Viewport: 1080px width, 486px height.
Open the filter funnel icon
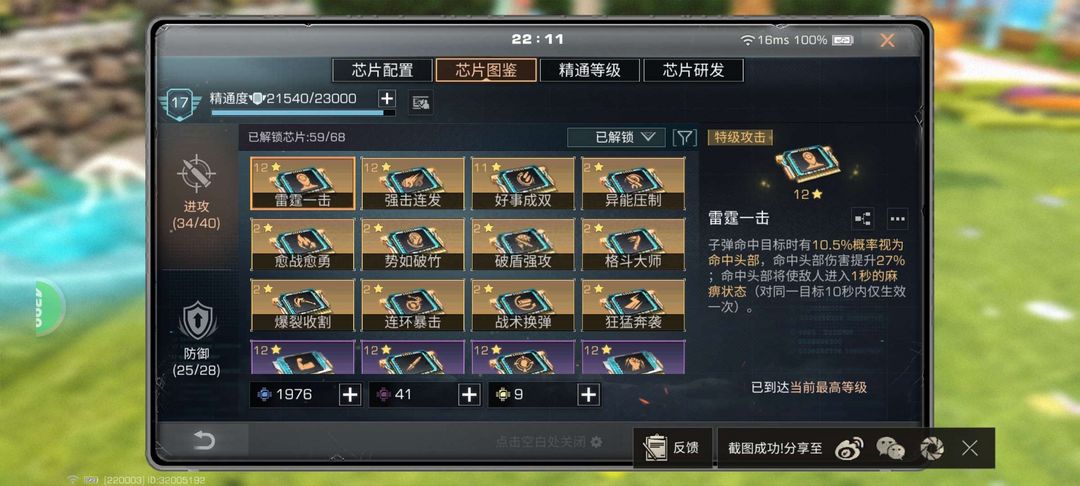pyautogui.click(x=684, y=137)
